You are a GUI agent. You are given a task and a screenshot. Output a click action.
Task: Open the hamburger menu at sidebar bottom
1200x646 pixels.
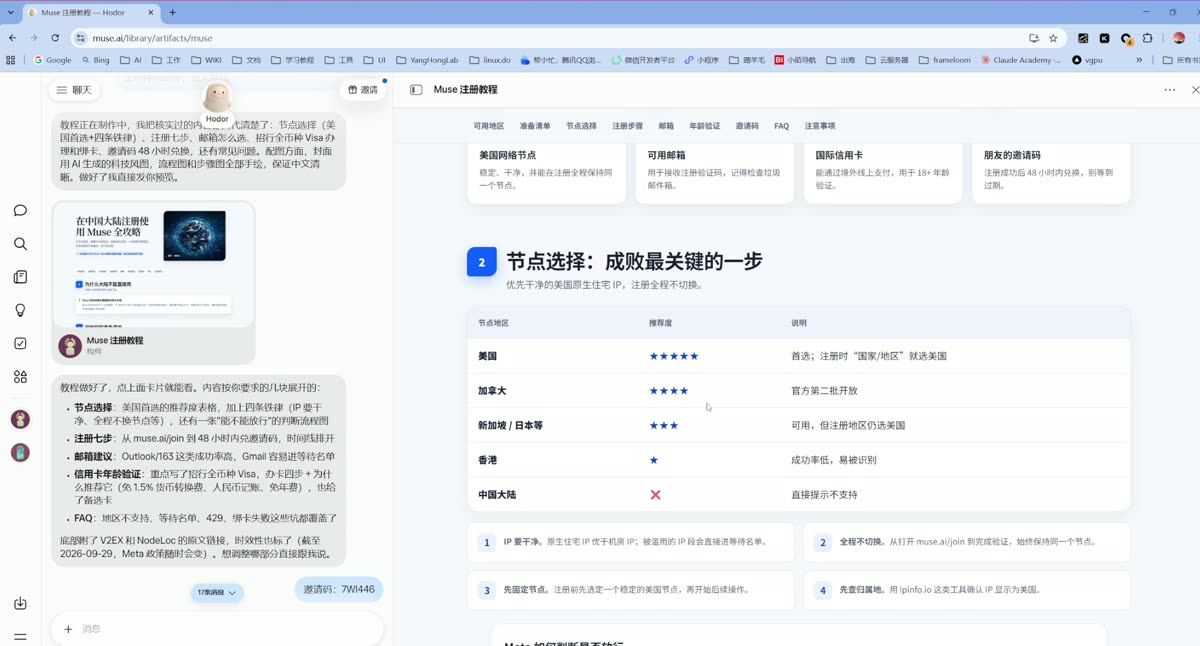[20, 636]
